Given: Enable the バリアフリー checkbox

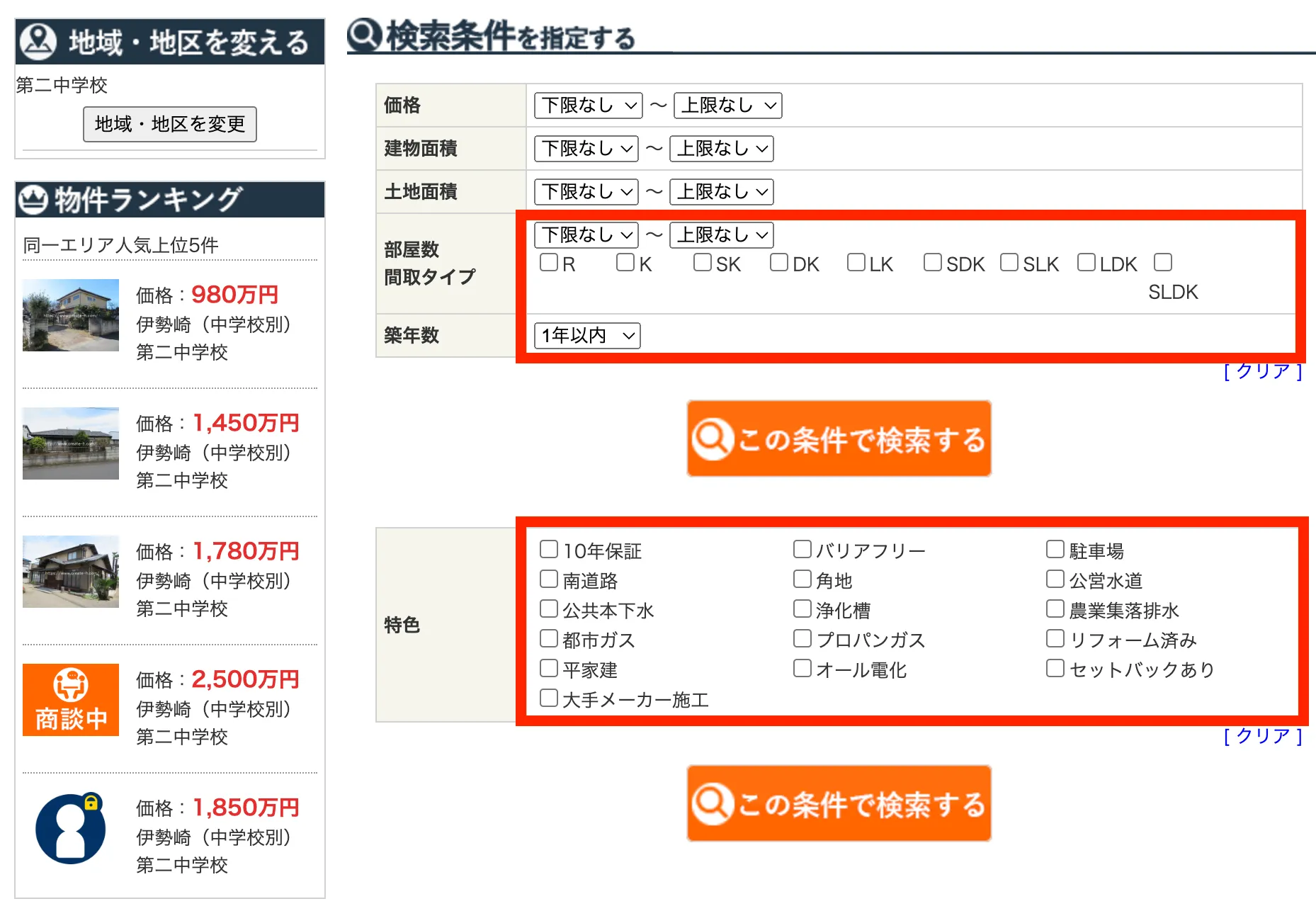Looking at the screenshot, I should pos(801,548).
